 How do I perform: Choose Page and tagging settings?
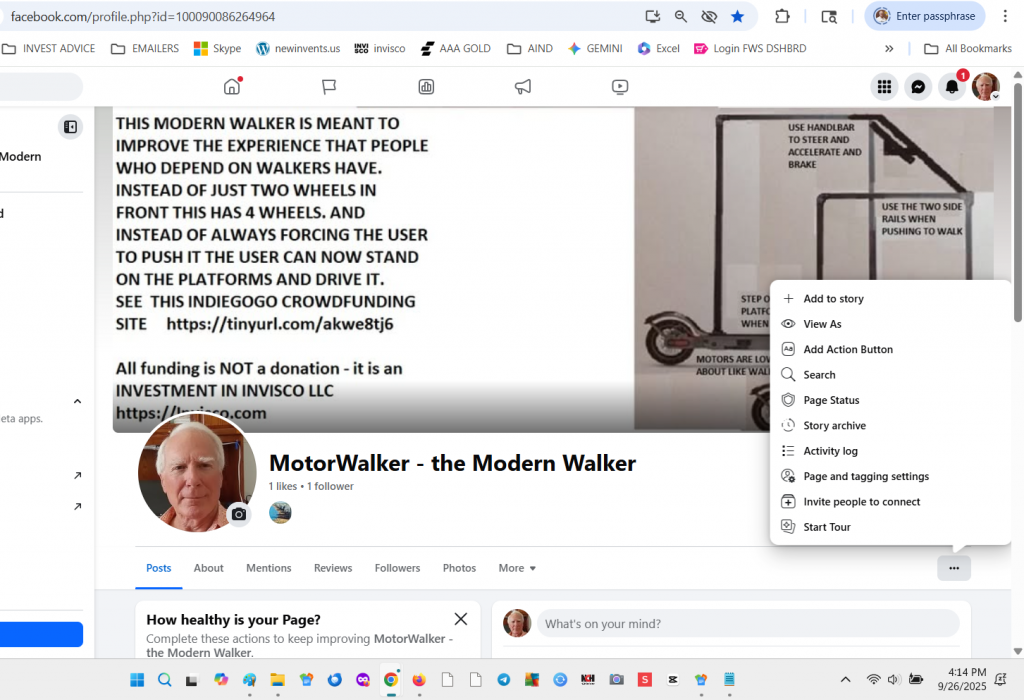[x=865, y=477]
